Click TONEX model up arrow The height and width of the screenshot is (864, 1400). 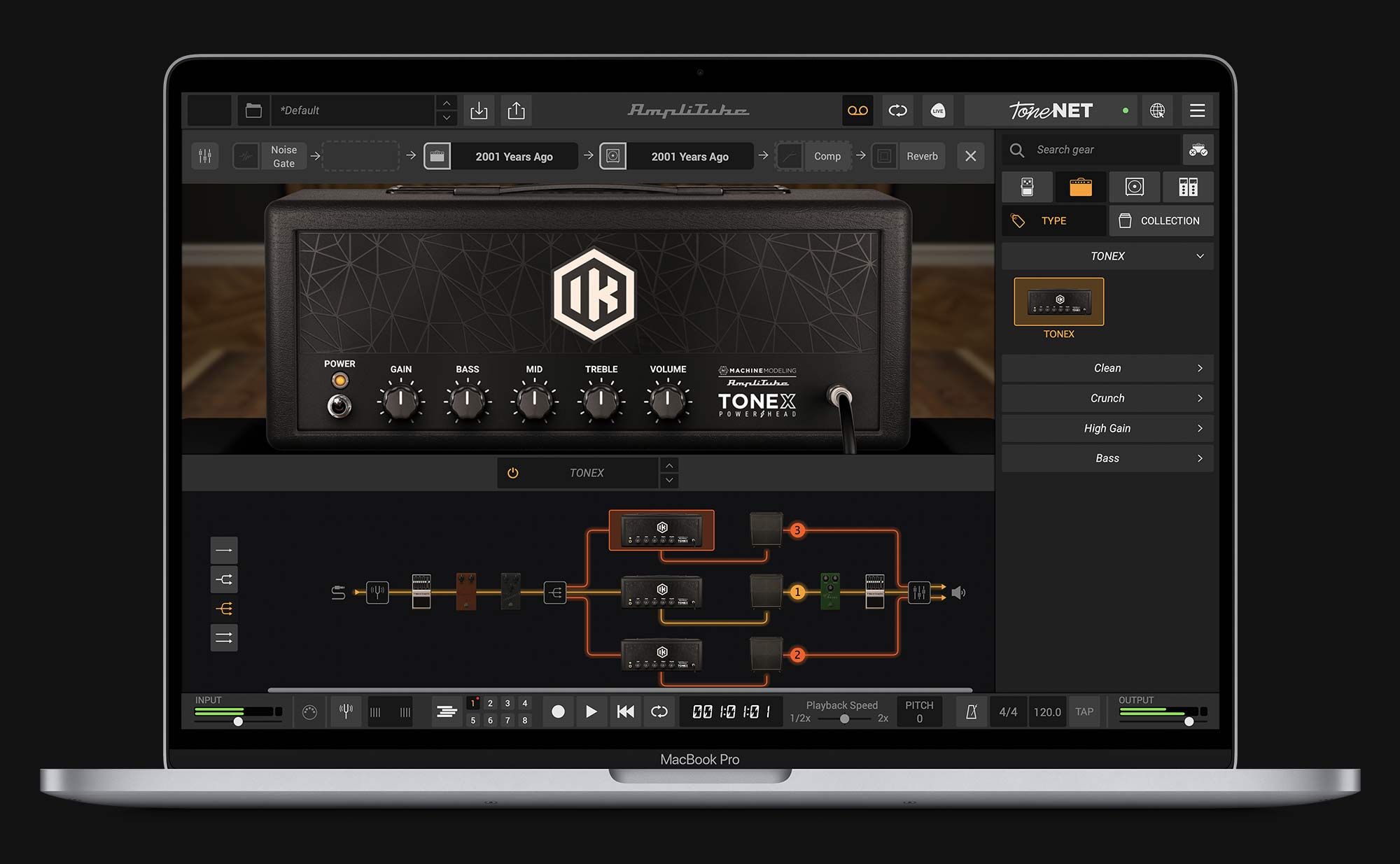tap(669, 465)
